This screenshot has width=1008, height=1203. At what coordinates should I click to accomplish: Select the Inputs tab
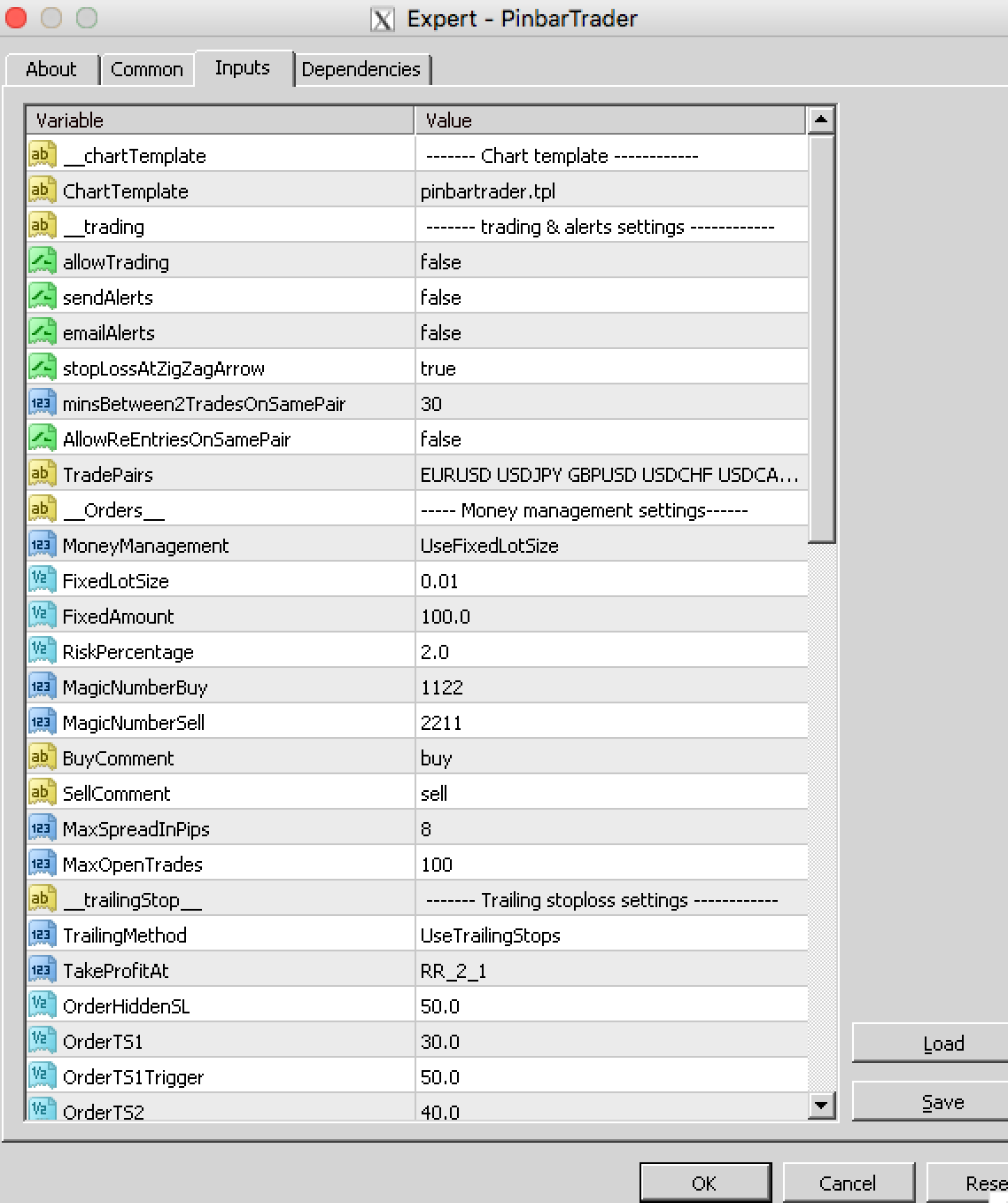pos(243,67)
